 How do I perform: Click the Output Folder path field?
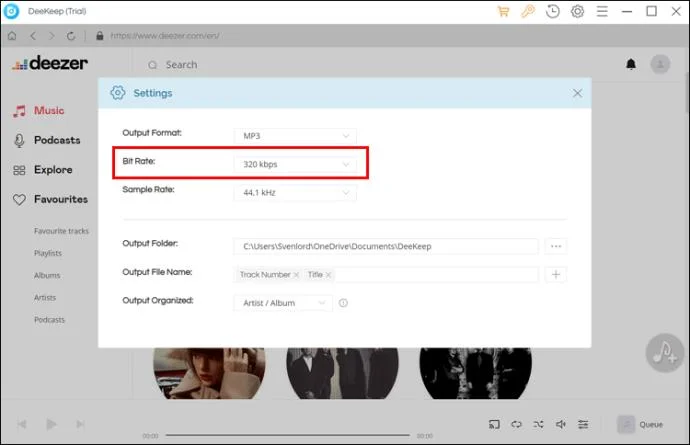point(386,246)
